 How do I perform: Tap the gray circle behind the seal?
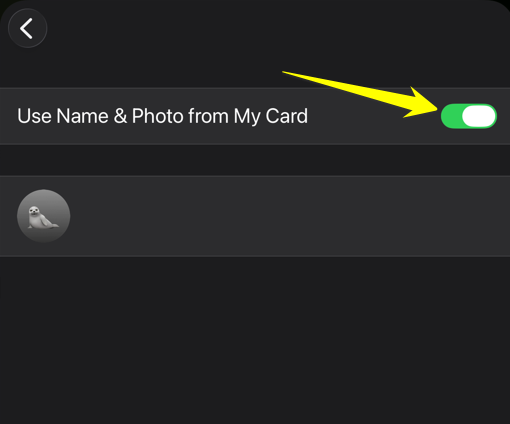43,216
